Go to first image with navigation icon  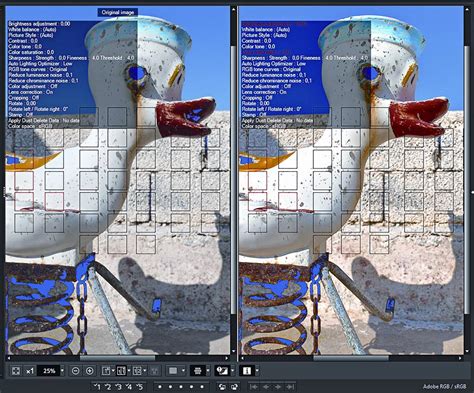[254, 387]
